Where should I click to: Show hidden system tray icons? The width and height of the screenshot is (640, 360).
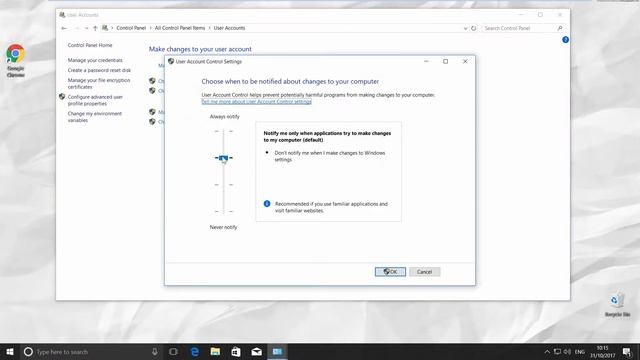coord(547,351)
